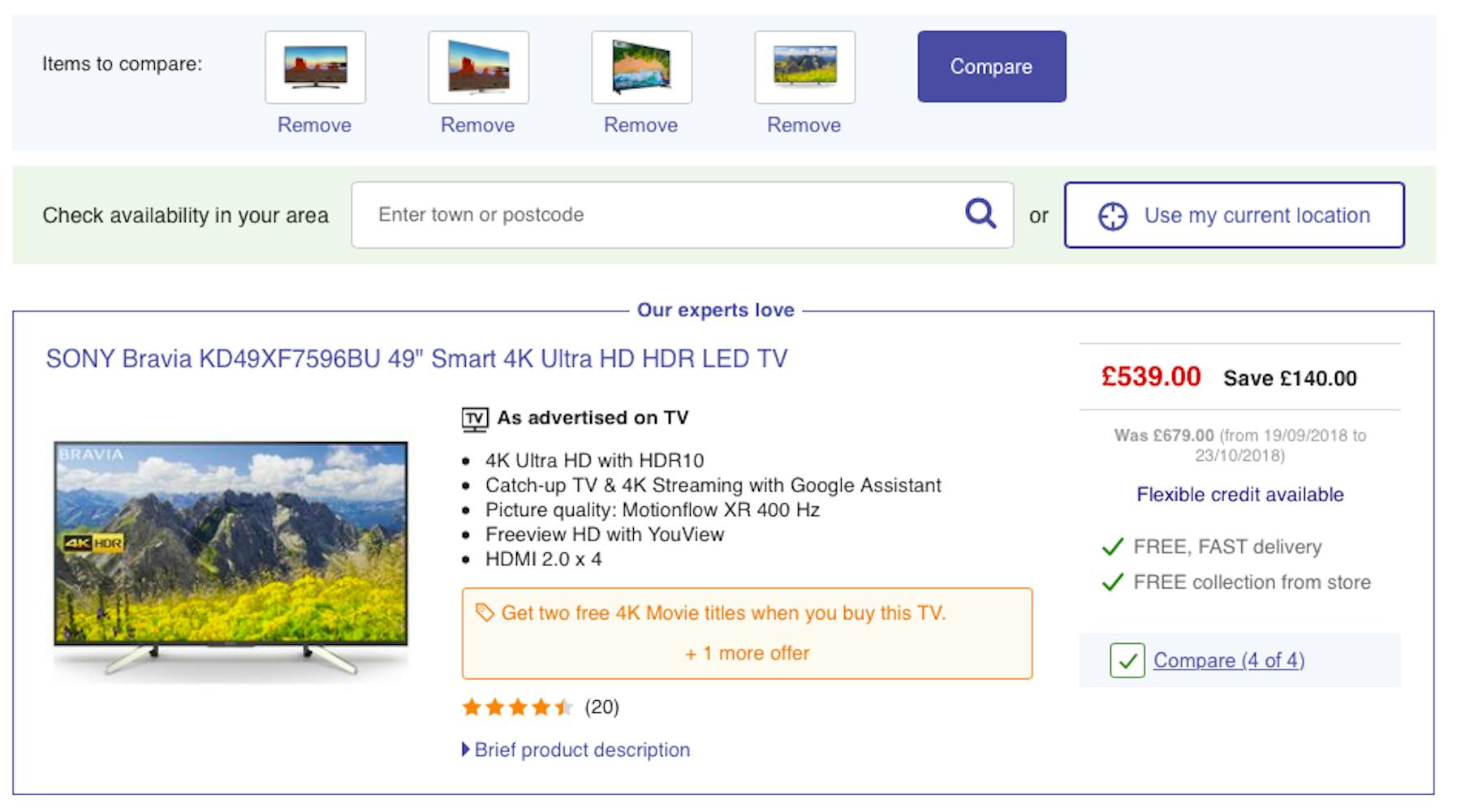Open first TV thumbnail in compare bar
The image size is (1461, 812).
[x=316, y=67]
